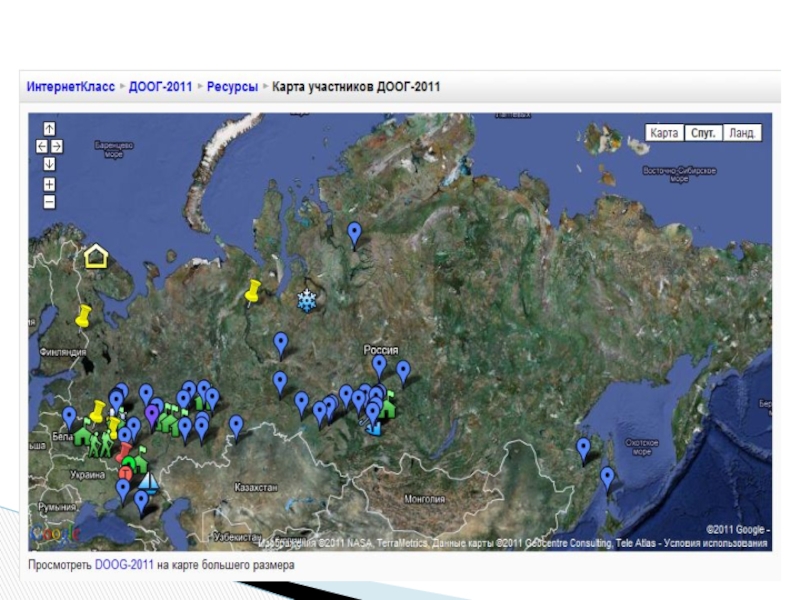
Task: Open DOOG-2011 larger map link
Action: [x=124, y=565]
